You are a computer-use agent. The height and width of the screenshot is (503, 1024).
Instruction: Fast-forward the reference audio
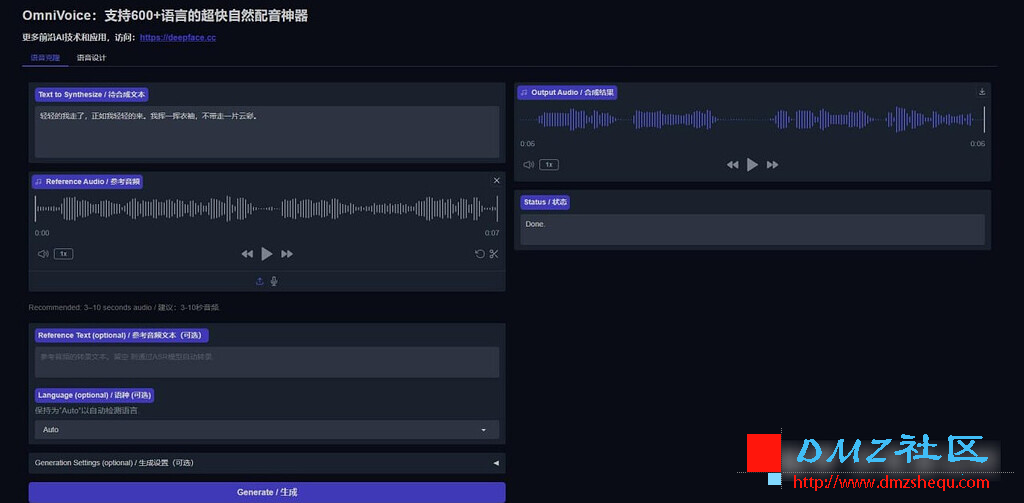(287, 254)
